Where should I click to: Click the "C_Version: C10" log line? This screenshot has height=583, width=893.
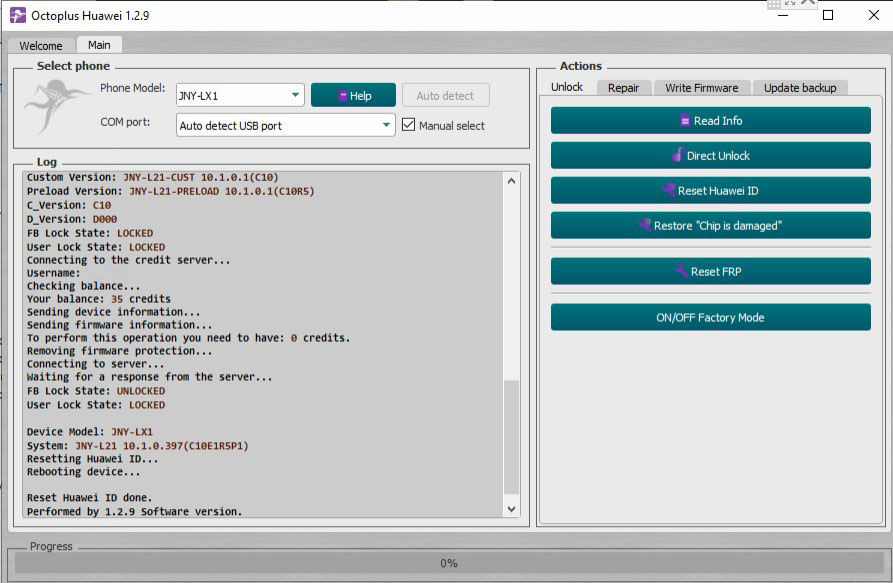point(69,205)
